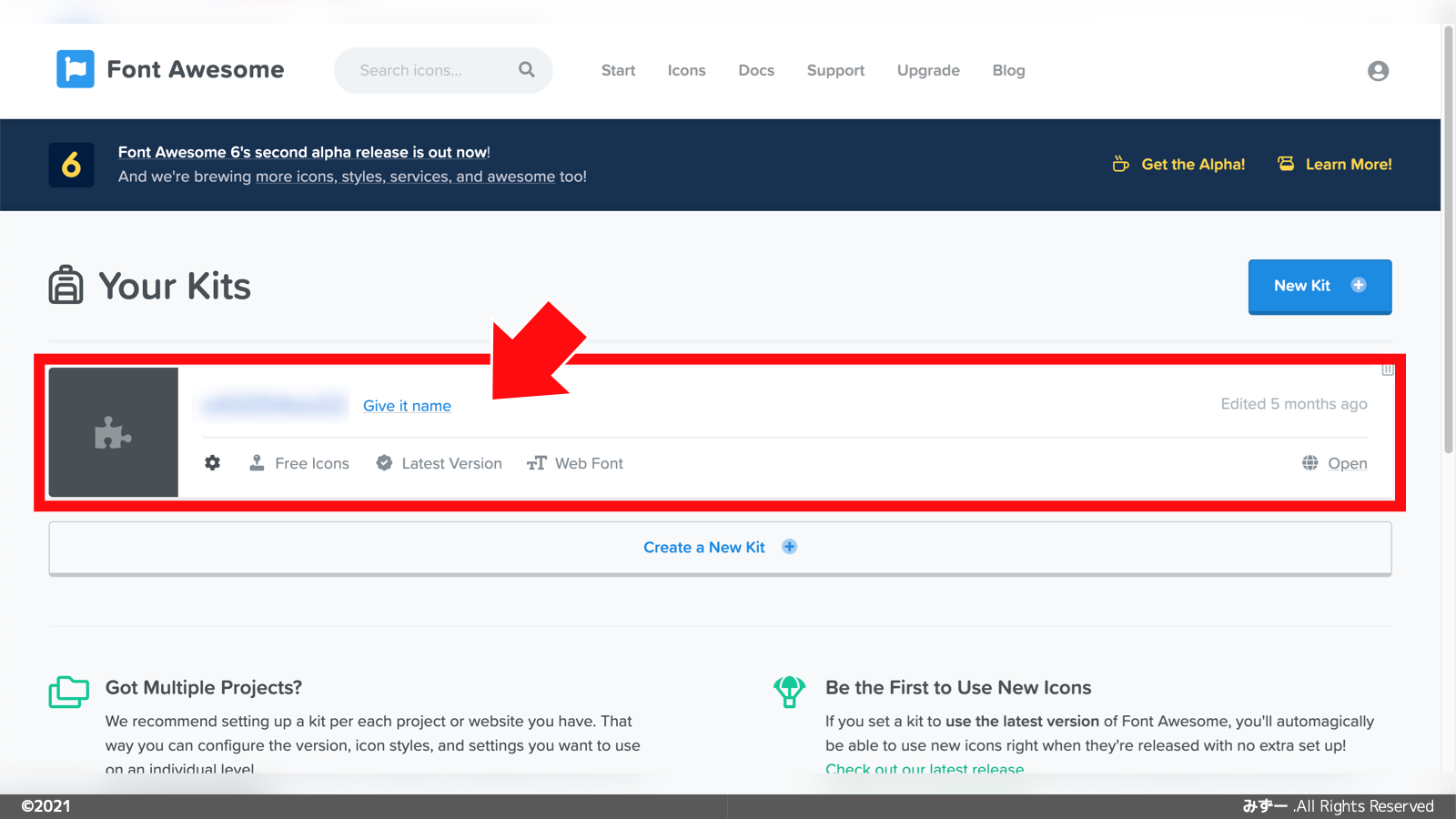The width and height of the screenshot is (1456, 819).
Task: Click the All Rights Reserved footer text
Action: (1363, 806)
